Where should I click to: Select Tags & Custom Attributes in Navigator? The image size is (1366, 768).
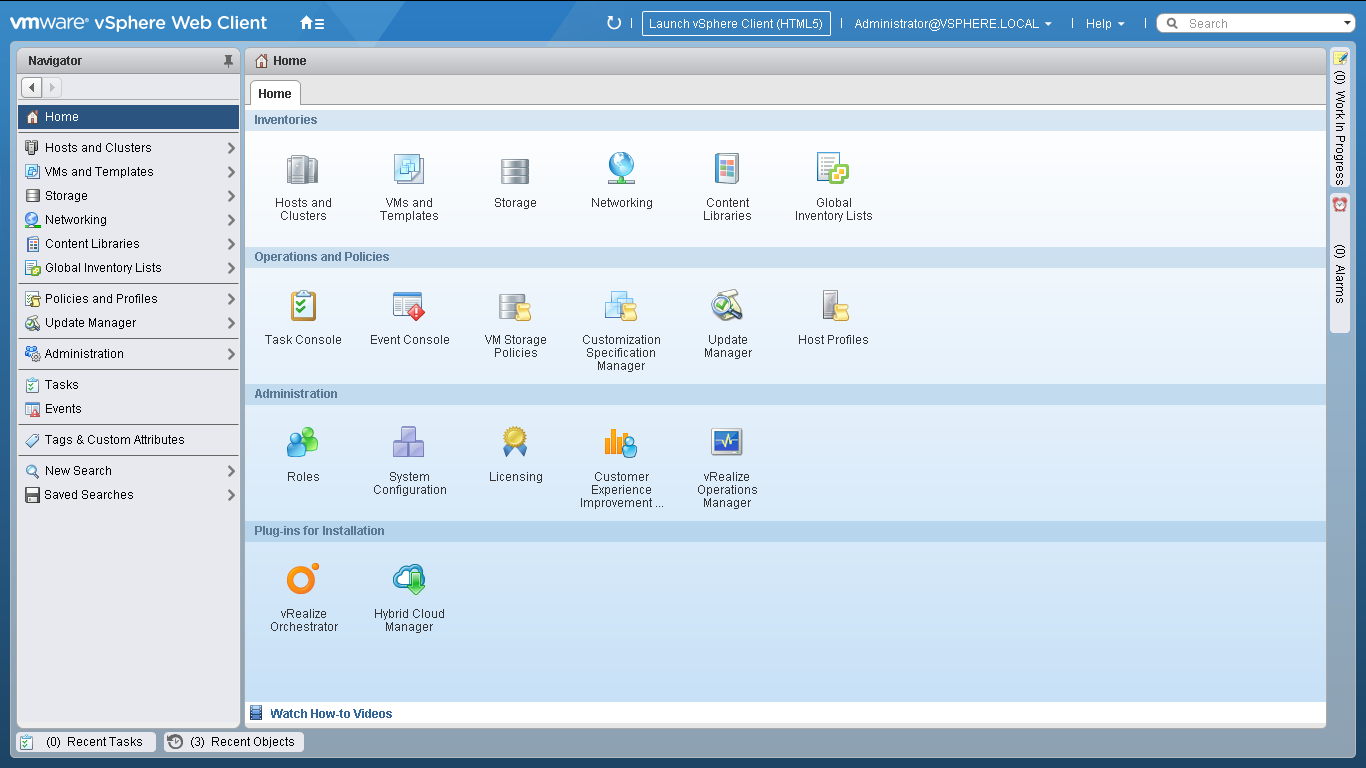(x=114, y=440)
